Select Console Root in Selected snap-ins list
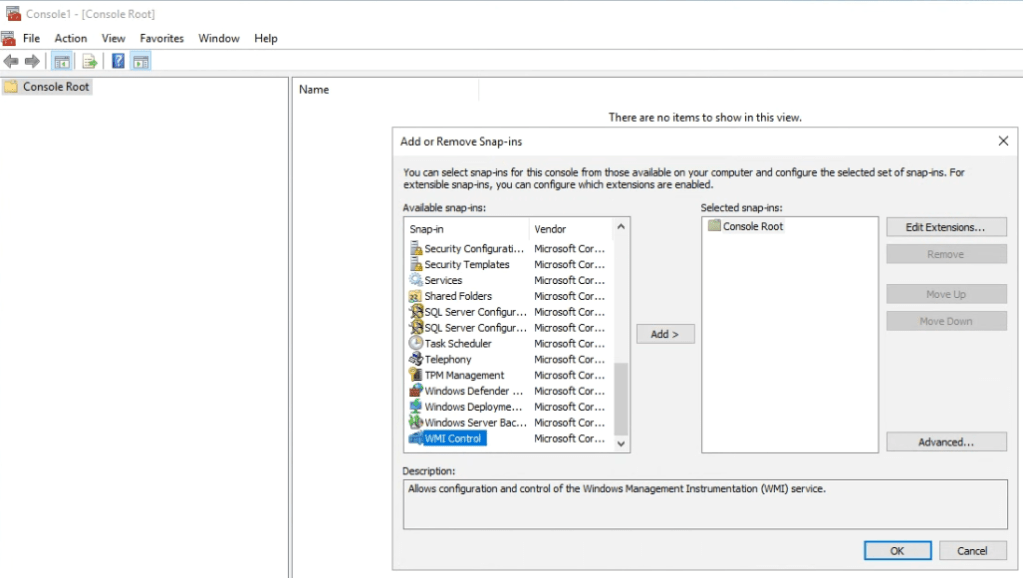The height and width of the screenshot is (578, 1023). pos(752,226)
